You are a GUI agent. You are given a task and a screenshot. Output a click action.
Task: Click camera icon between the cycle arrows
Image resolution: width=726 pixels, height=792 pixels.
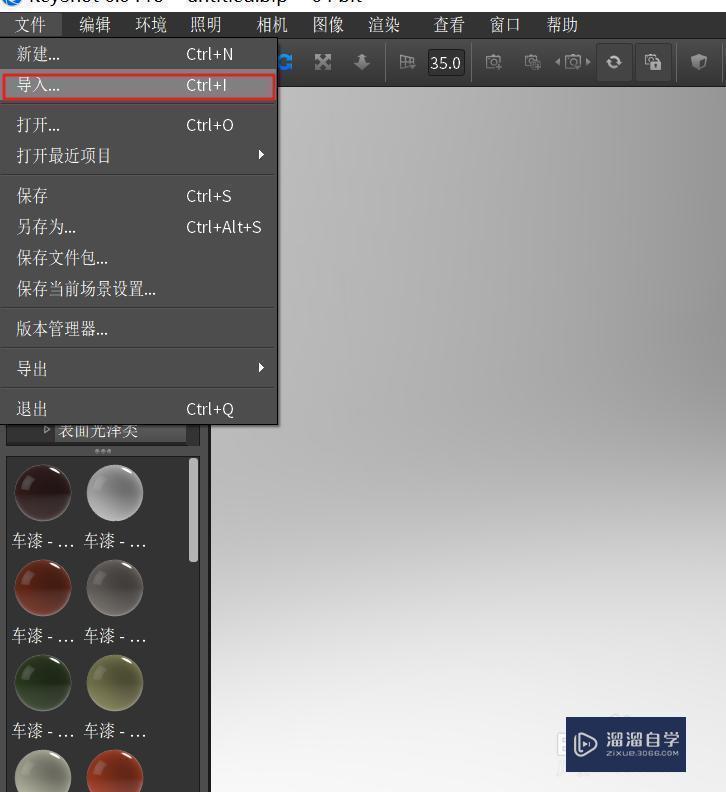point(573,62)
